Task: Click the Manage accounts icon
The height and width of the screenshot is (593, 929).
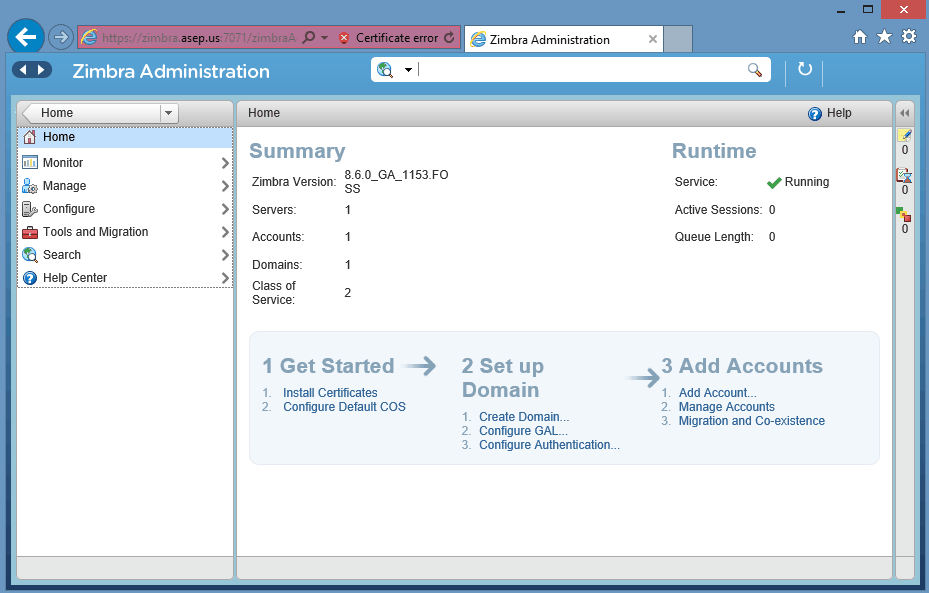Action: 30,186
